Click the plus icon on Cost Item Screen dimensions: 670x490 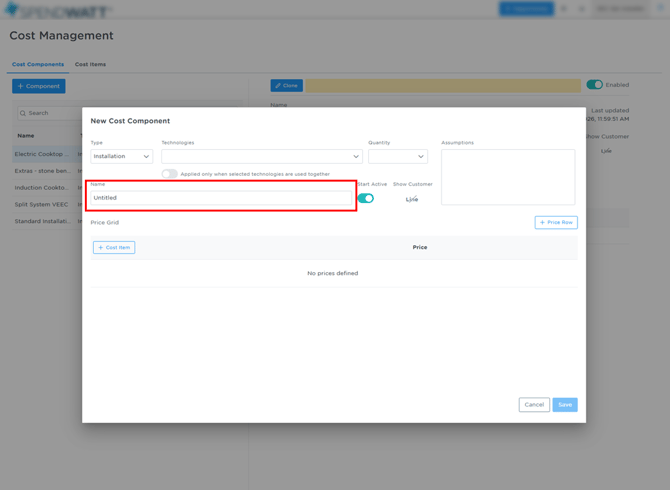pyautogui.click(x=101, y=247)
